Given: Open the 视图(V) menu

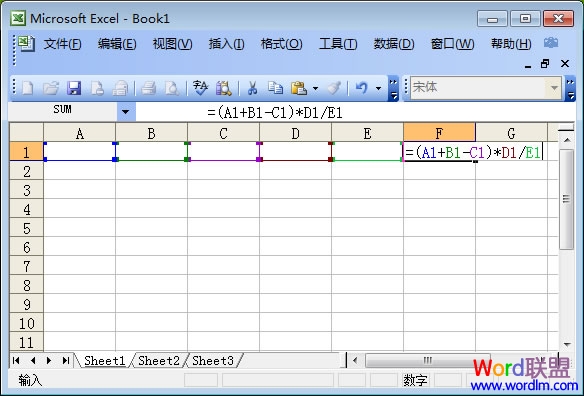Looking at the screenshot, I should 172,44.
